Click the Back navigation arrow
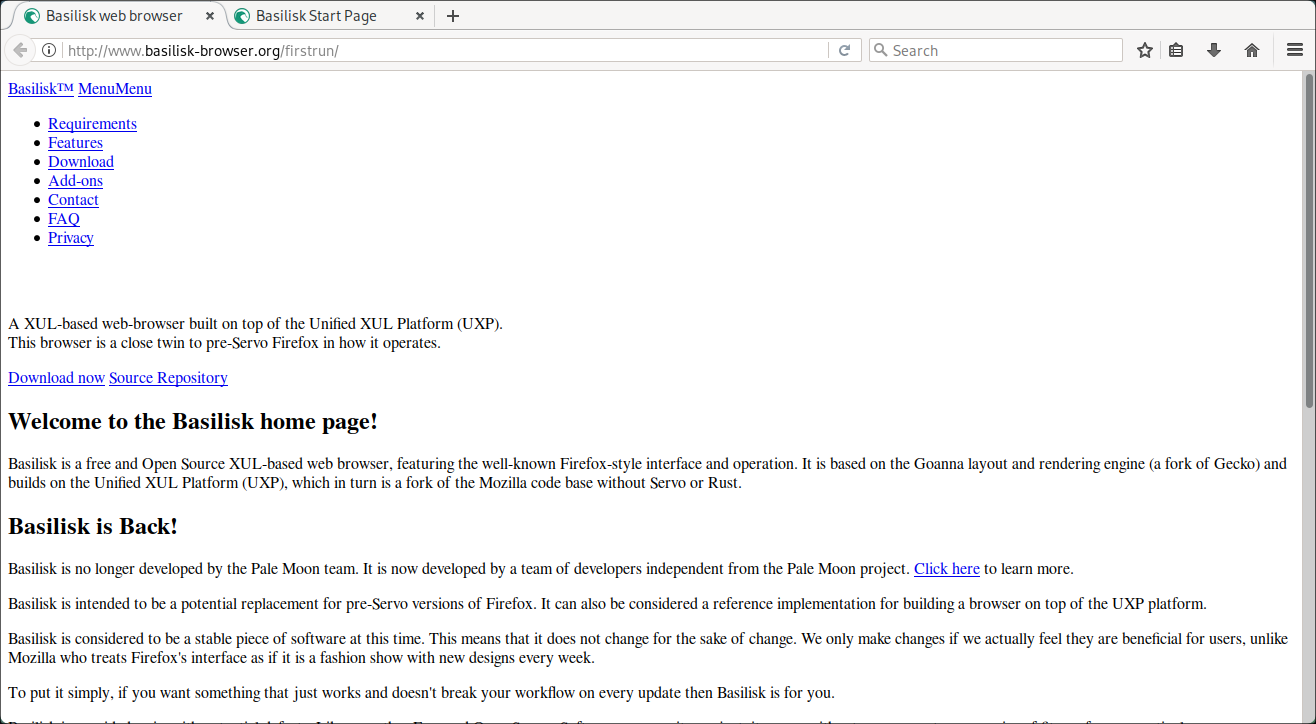The height and width of the screenshot is (724, 1316). coord(19,50)
